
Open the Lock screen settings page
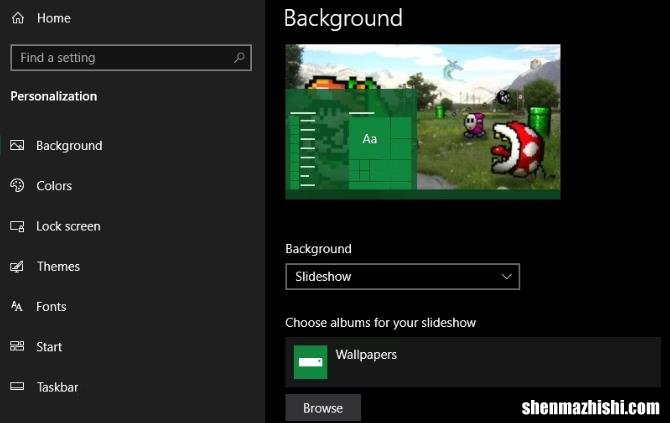click(x=68, y=226)
